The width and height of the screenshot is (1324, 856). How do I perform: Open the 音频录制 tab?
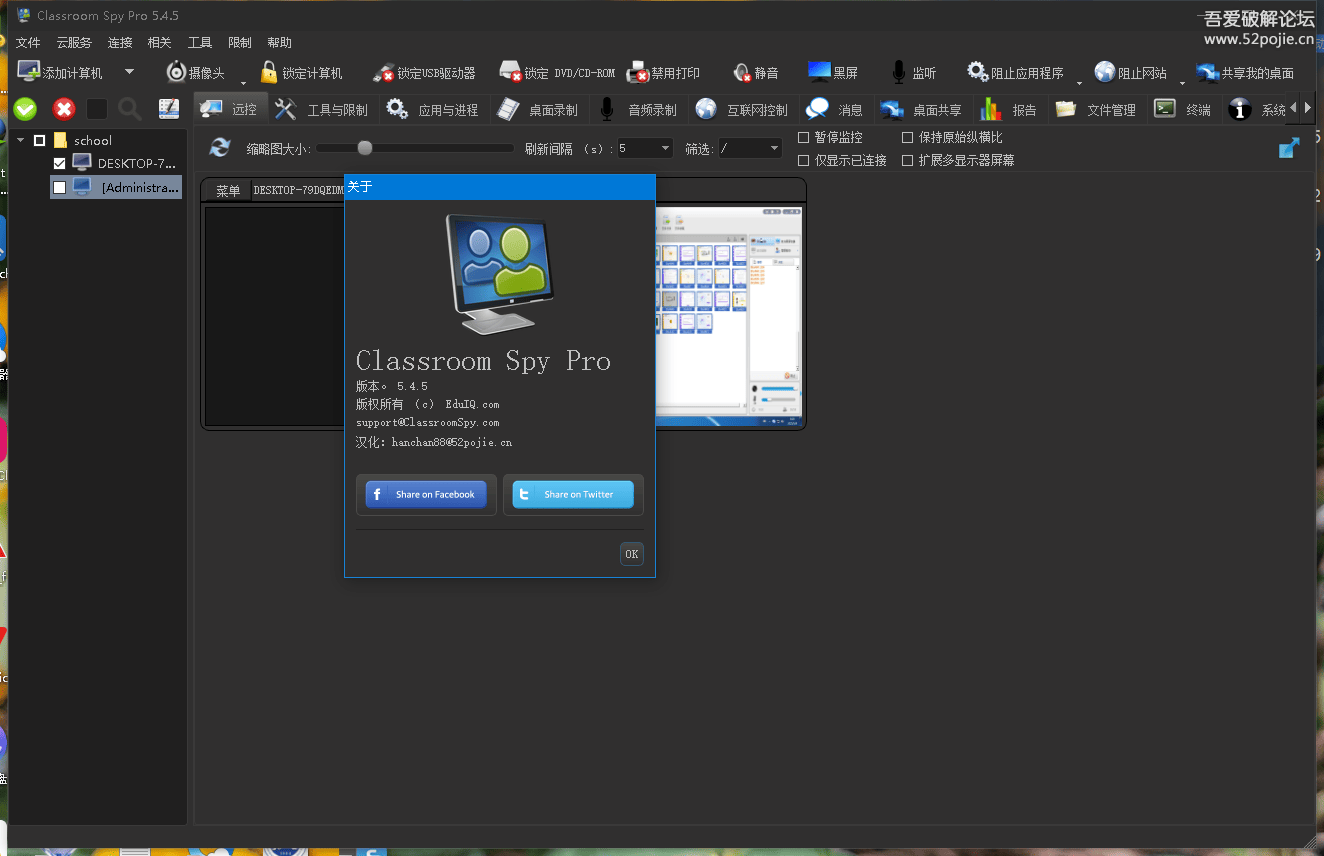[638, 109]
